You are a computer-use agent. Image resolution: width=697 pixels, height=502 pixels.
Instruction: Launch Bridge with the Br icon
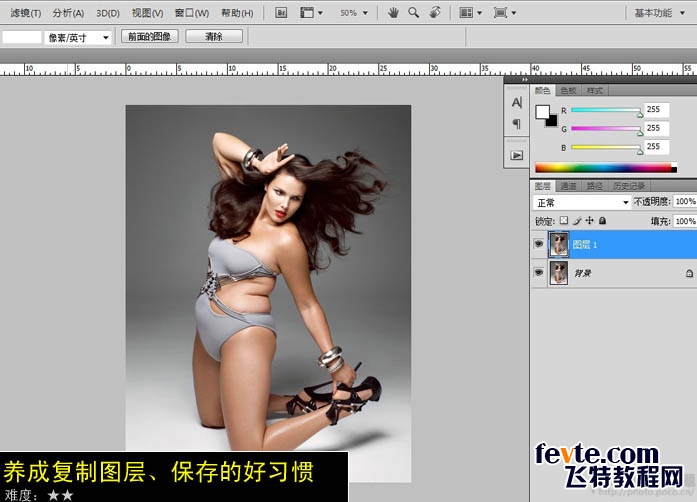(x=281, y=13)
